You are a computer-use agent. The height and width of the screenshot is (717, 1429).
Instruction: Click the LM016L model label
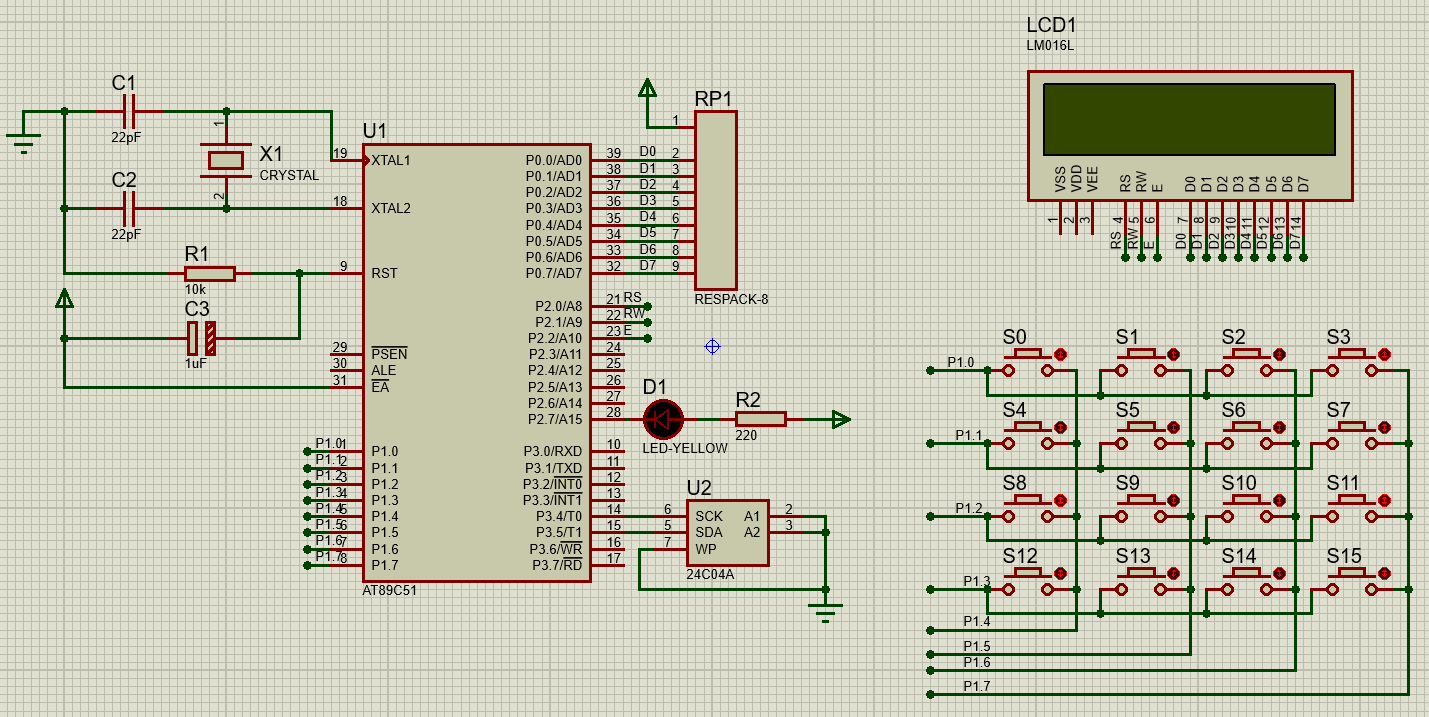click(1050, 45)
